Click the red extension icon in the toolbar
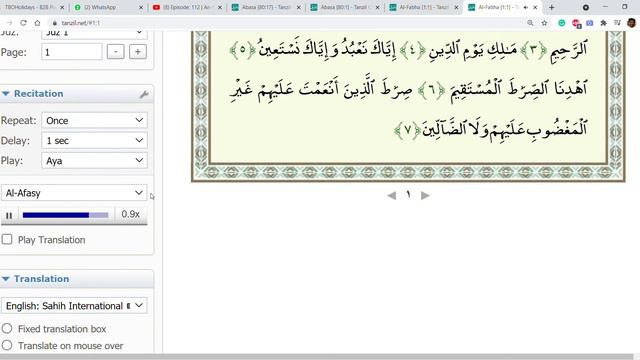 576,23
